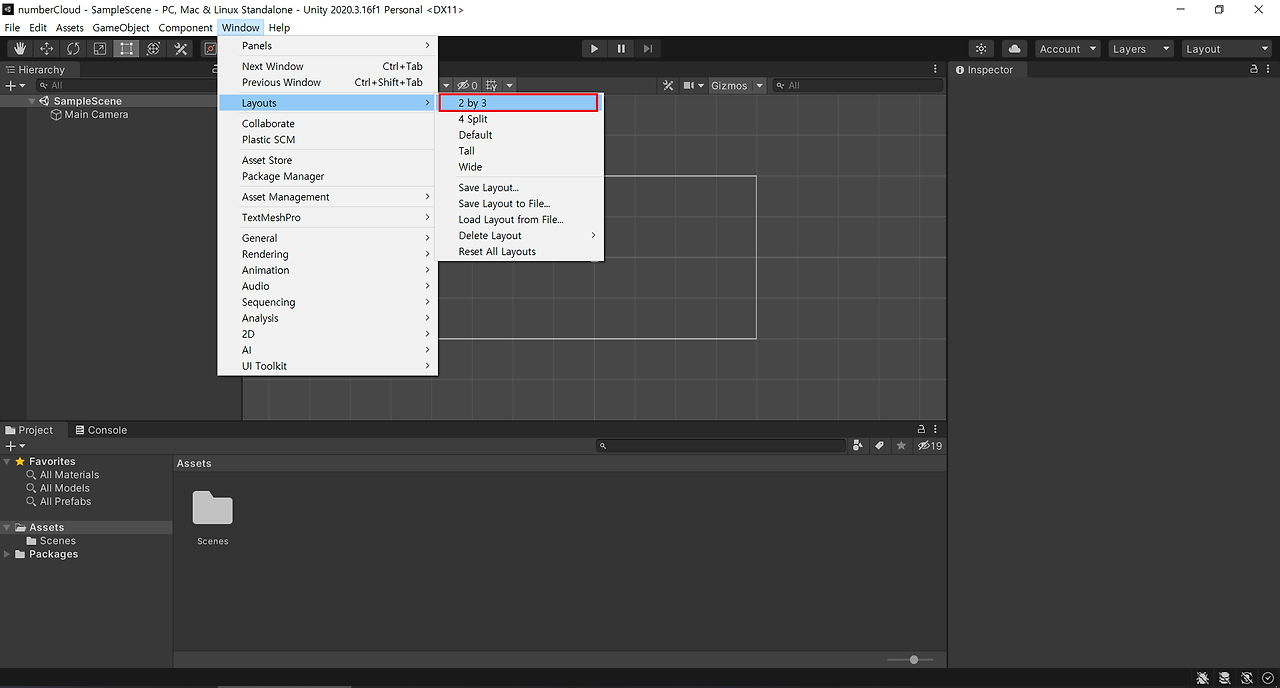Viewport: 1280px width, 688px height.
Task: Lock the Inspector panel
Action: pyautogui.click(x=1254, y=69)
